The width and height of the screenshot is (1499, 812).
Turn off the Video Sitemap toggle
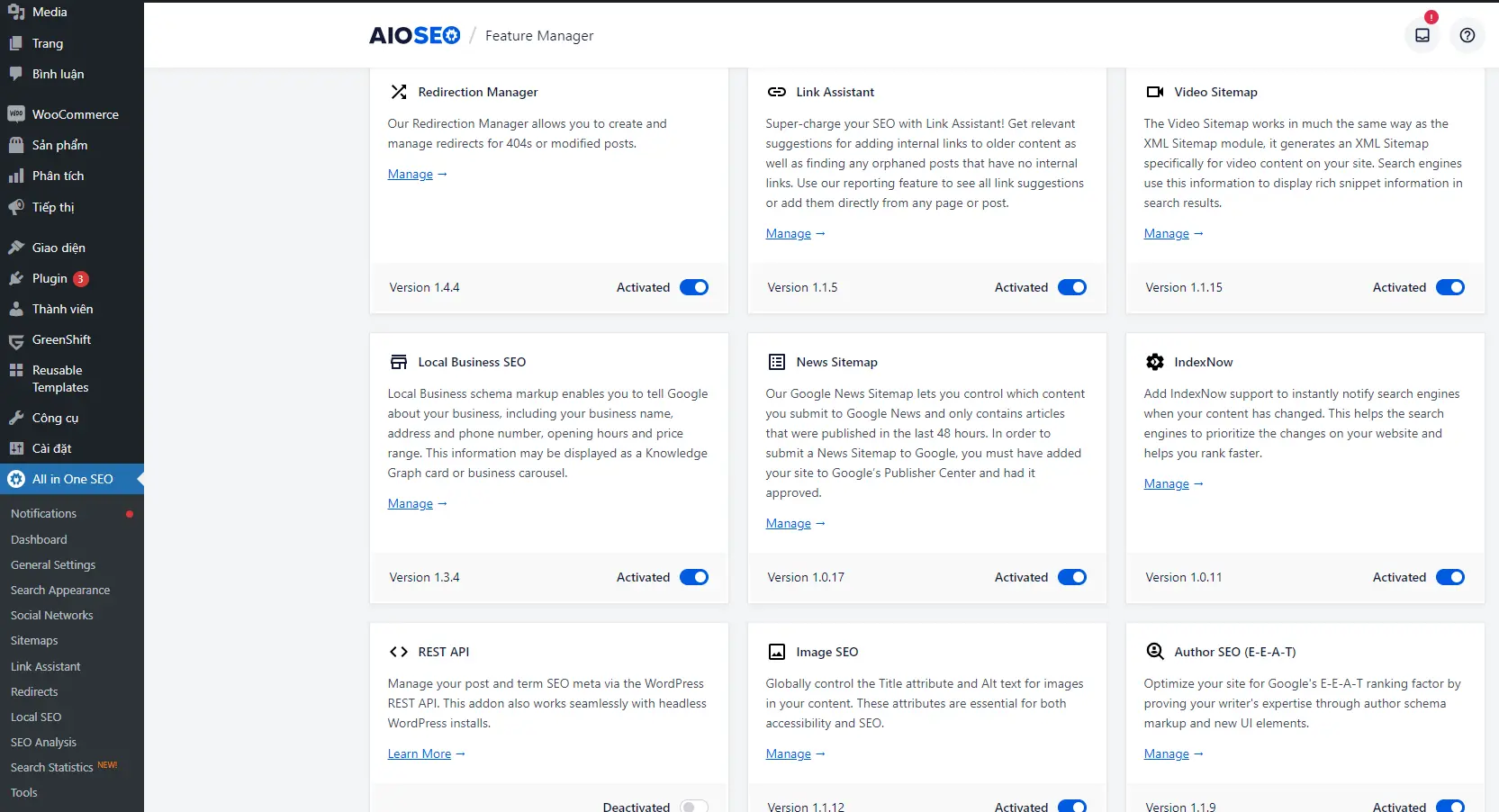coord(1450,287)
